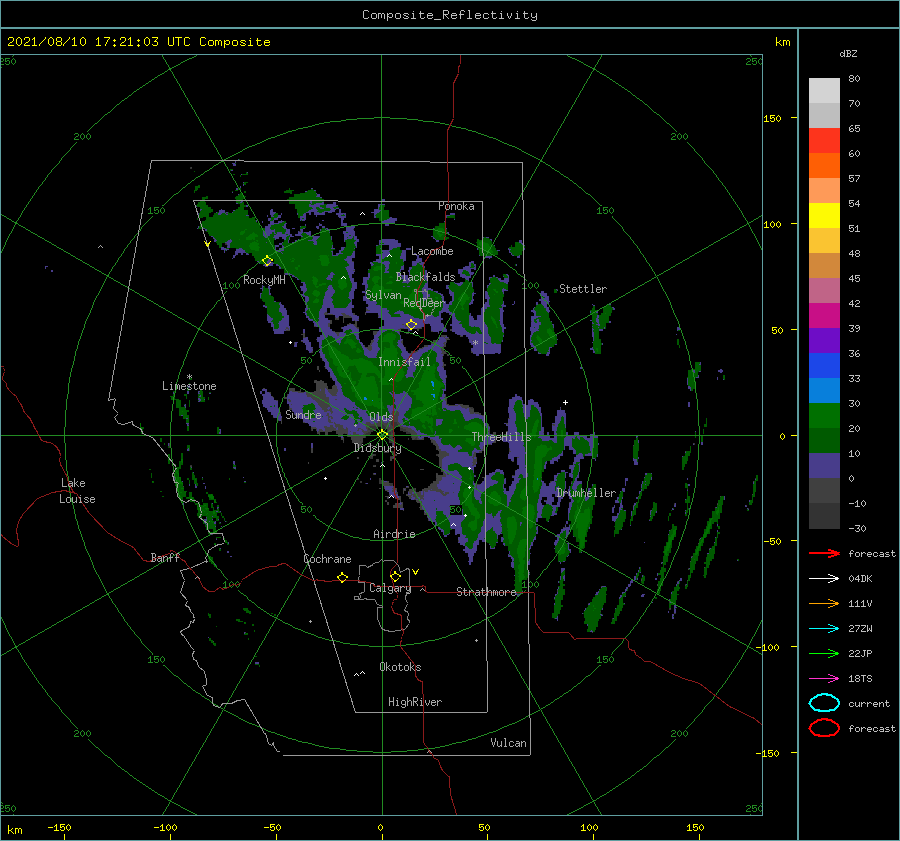The height and width of the screenshot is (841, 900).
Task: Click the yellow km unit label at top right
Action: [x=782, y=42]
